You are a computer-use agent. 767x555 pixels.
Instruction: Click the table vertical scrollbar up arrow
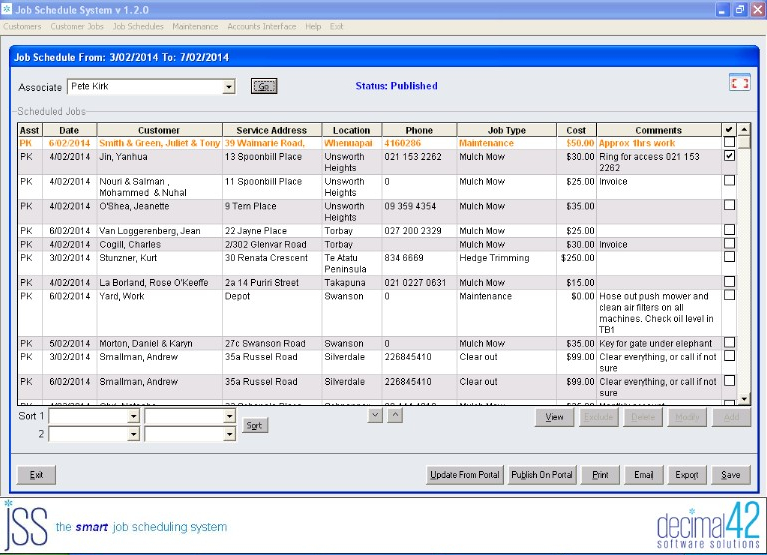point(744,130)
